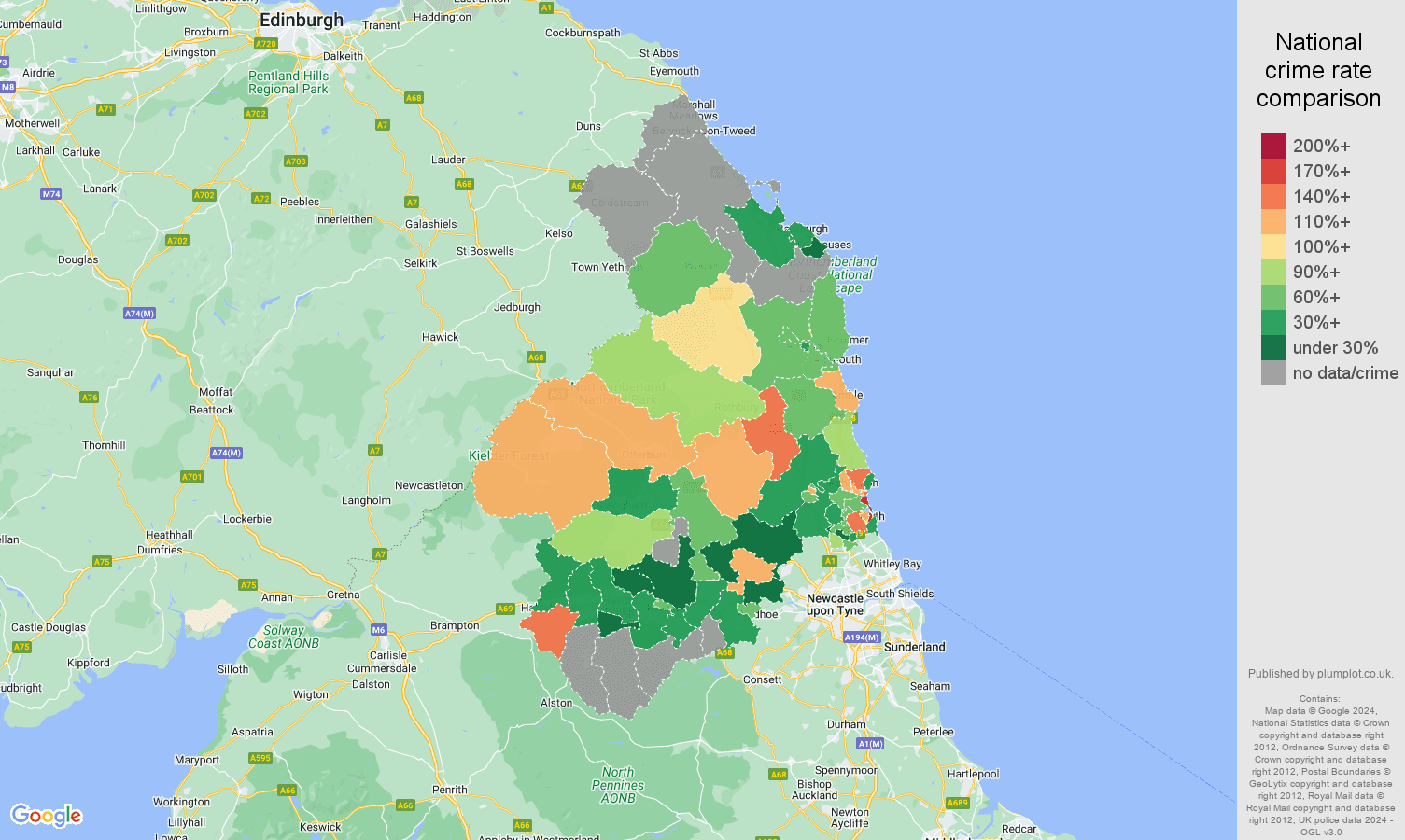Click the Workington town label
The image size is (1405, 840).
coord(181,802)
